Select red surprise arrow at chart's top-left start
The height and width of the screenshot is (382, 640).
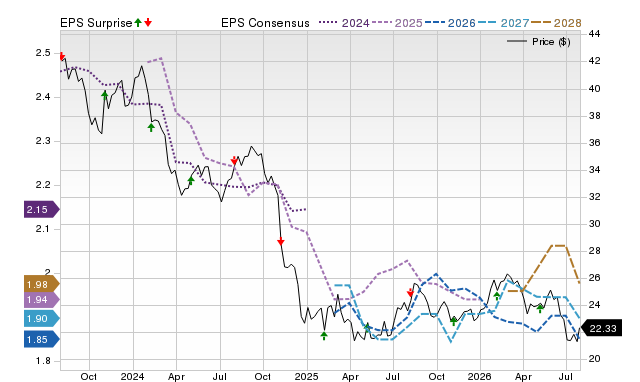pyautogui.click(x=62, y=56)
